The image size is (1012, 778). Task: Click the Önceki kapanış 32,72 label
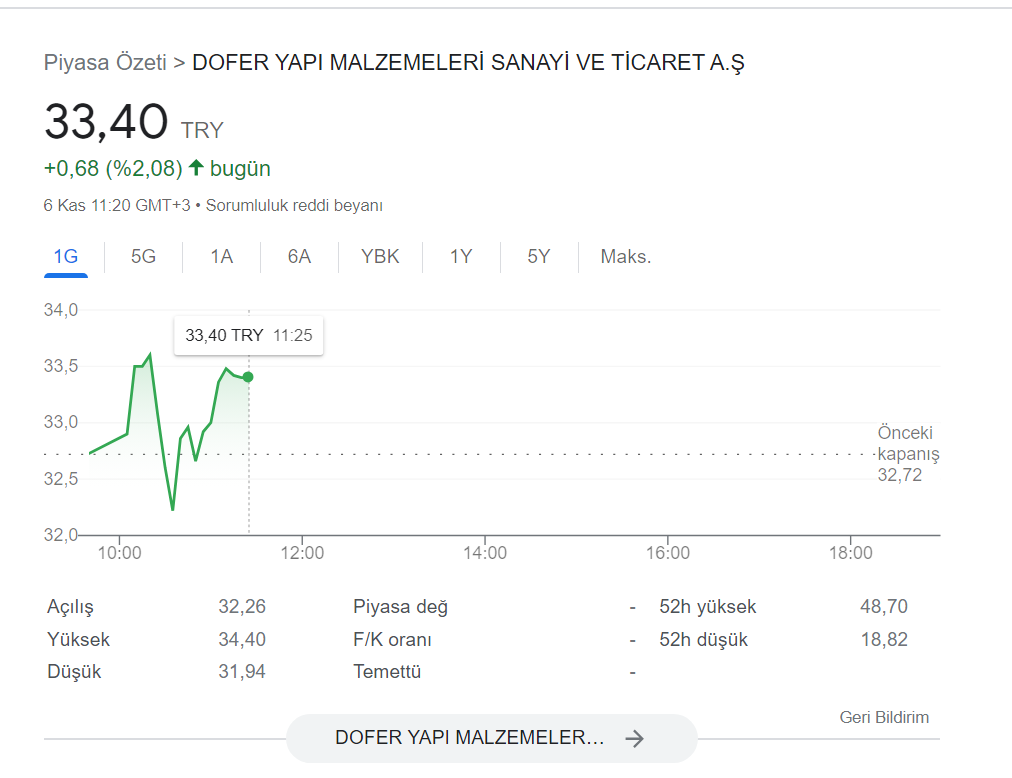(907, 454)
